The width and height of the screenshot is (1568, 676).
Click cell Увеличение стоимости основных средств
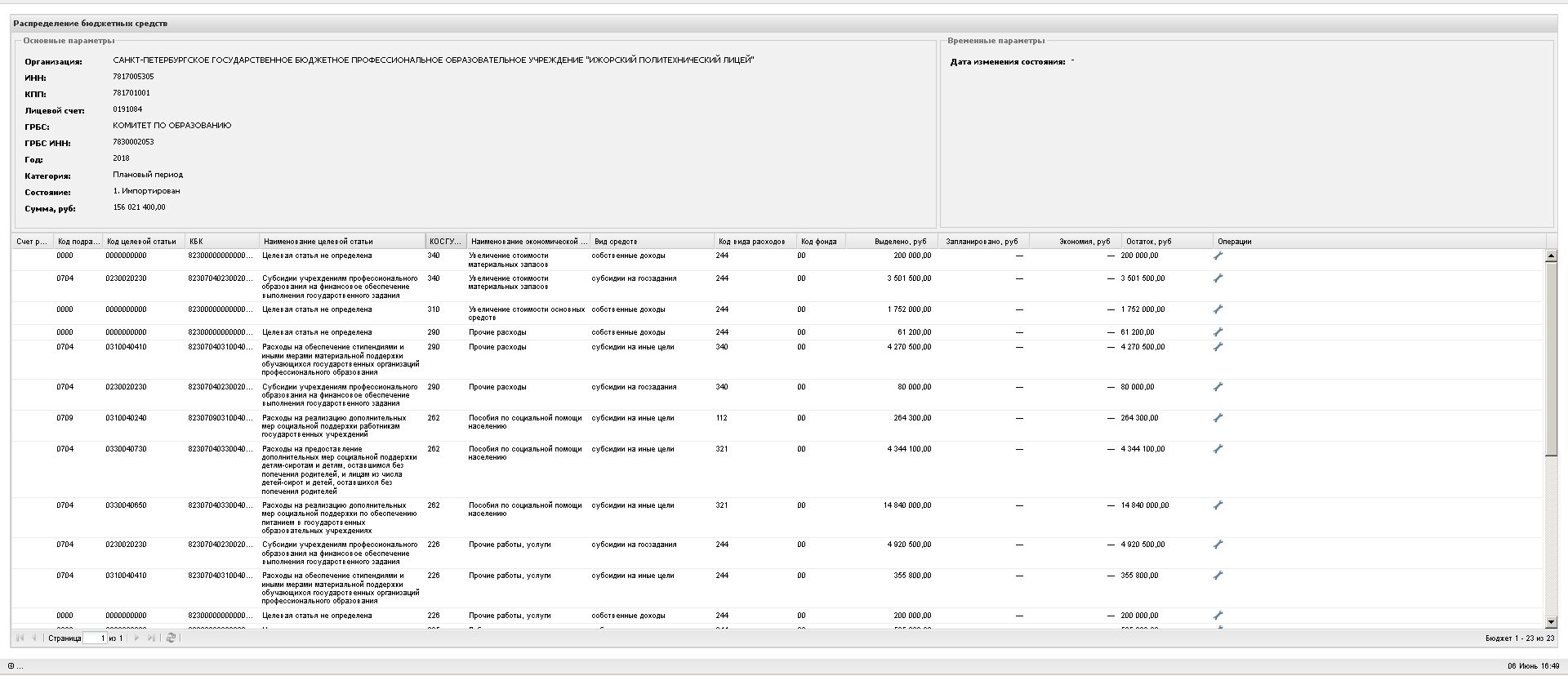coord(527,314)
